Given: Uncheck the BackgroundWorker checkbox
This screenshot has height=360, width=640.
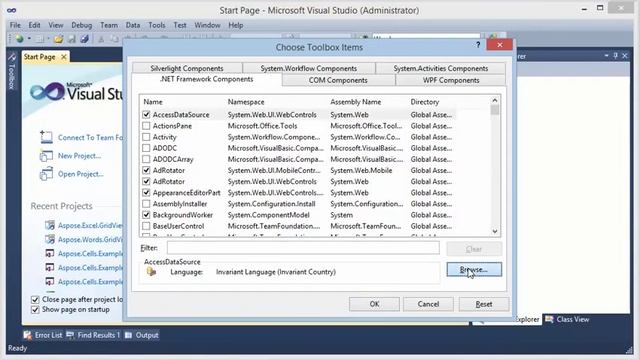Looking at the screenshot, I should pyautogui.click(x=146, y=215).
